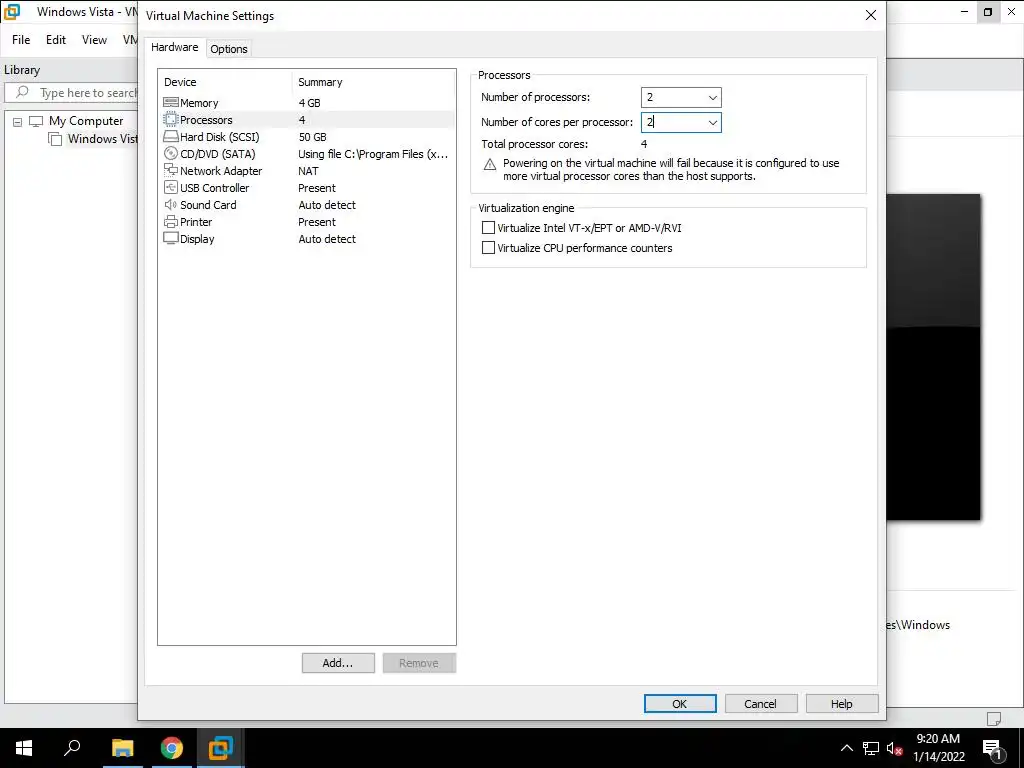This screenshot has height=768, width=1024.
Task: Open taskbar search
Action: pyautogui.click(x=72, y=748)
